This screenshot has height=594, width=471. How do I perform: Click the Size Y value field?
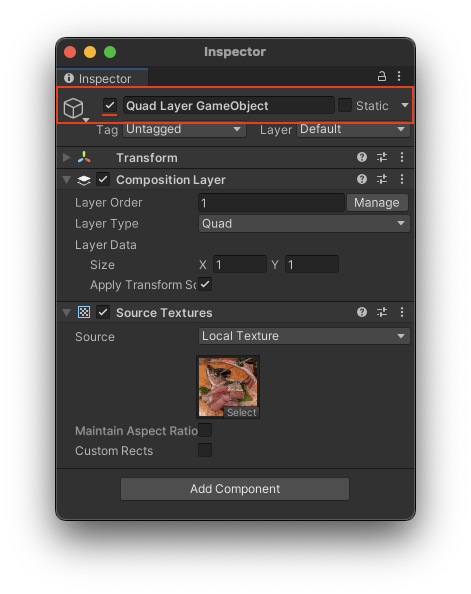(312, 264)
